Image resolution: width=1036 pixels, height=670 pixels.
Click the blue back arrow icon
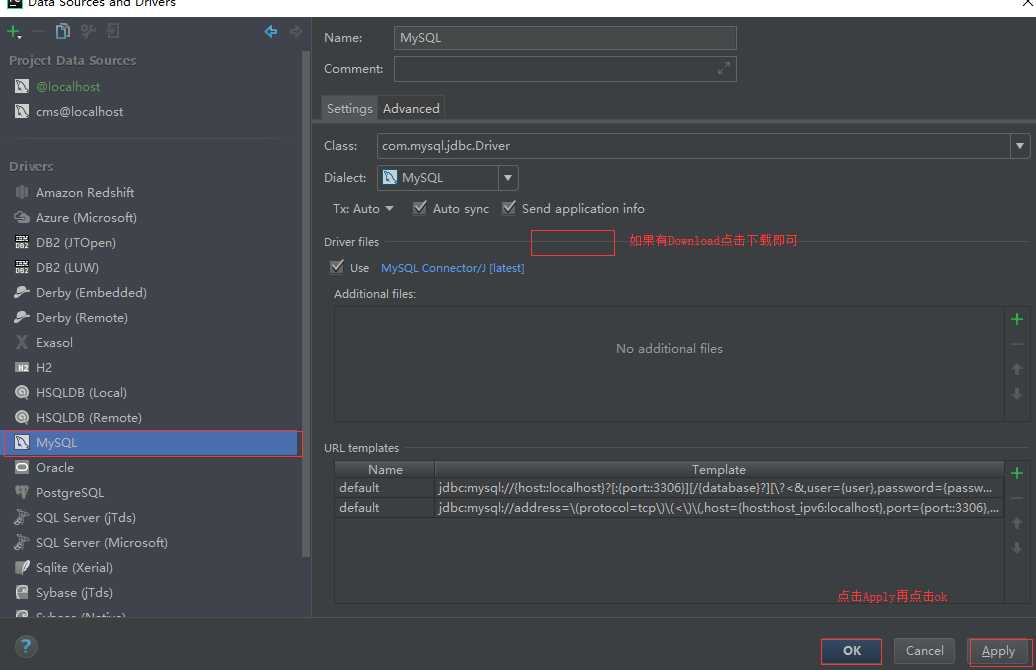[271, 31]
